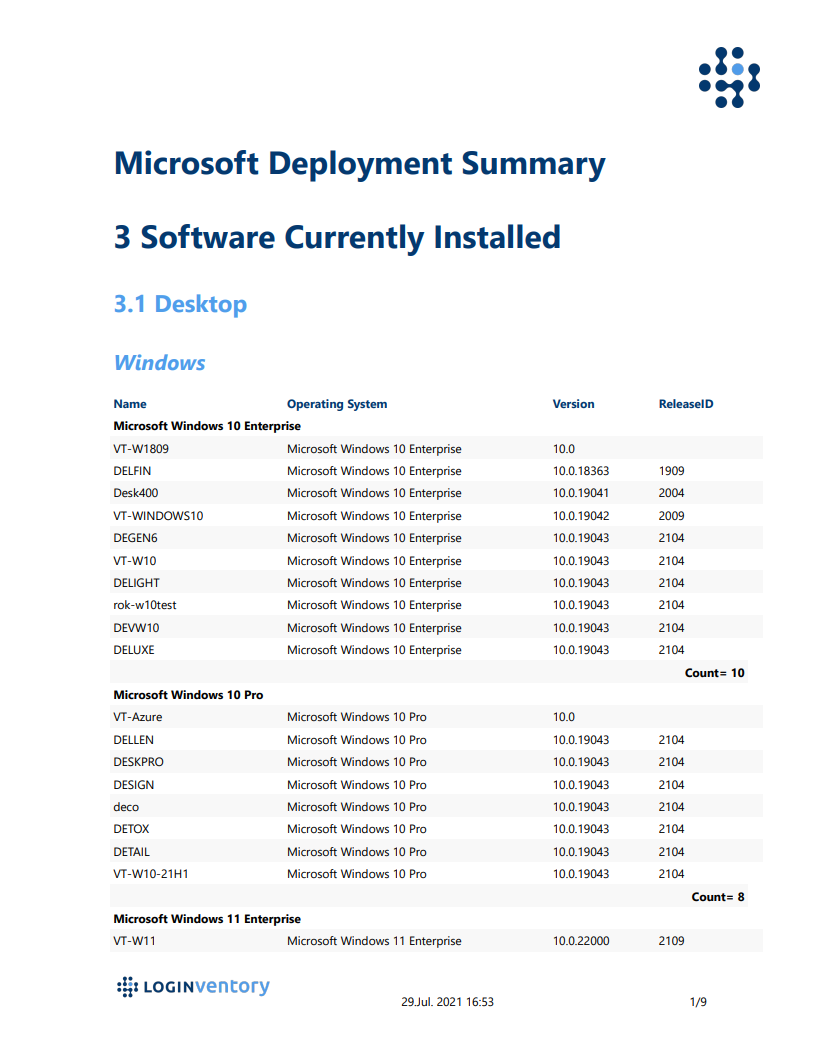Click the Count= 8 summary
Screen dimensions: 816x1056
718,897
